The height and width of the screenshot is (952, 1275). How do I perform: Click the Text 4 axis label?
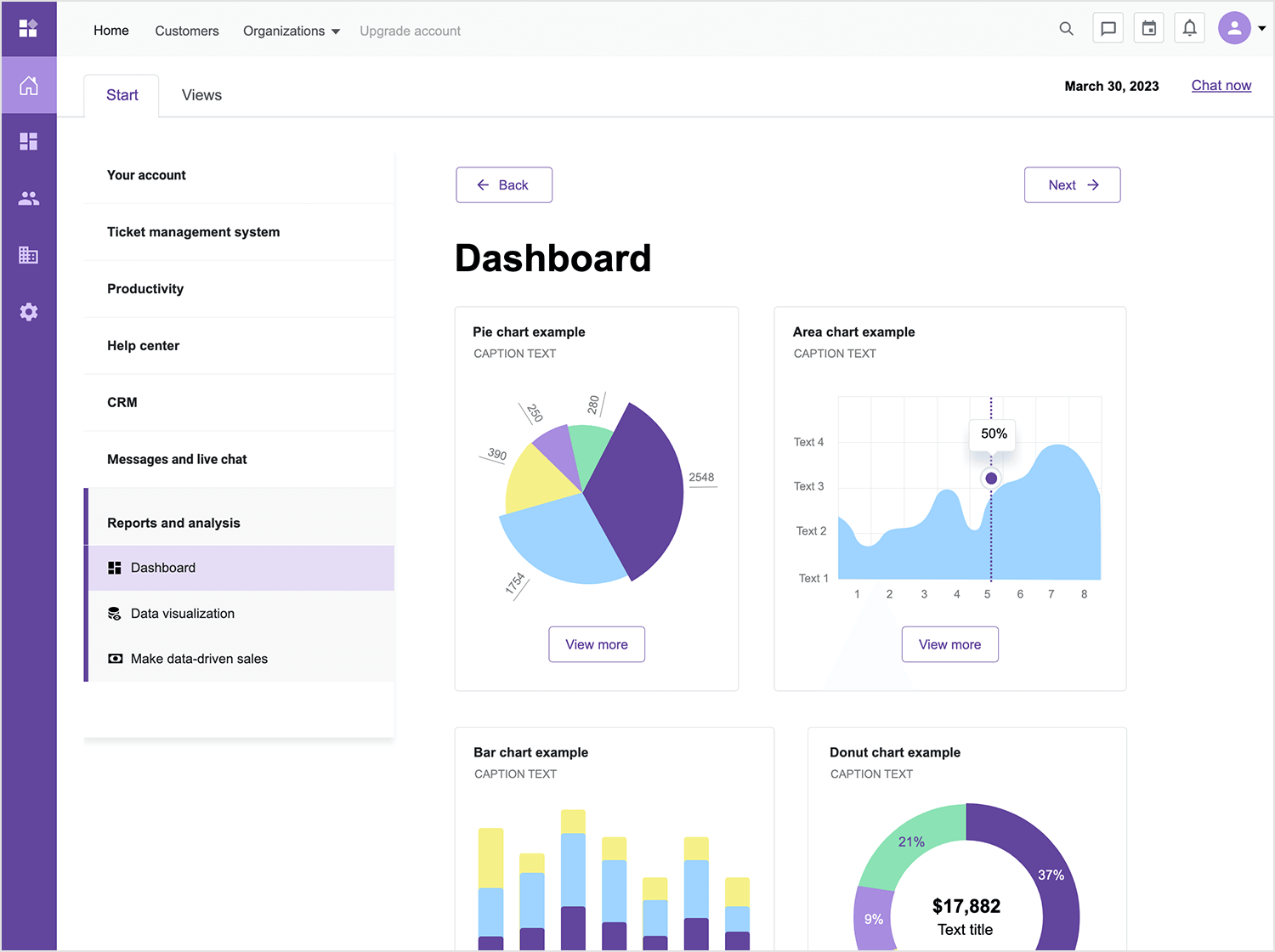tap(808, 442)
